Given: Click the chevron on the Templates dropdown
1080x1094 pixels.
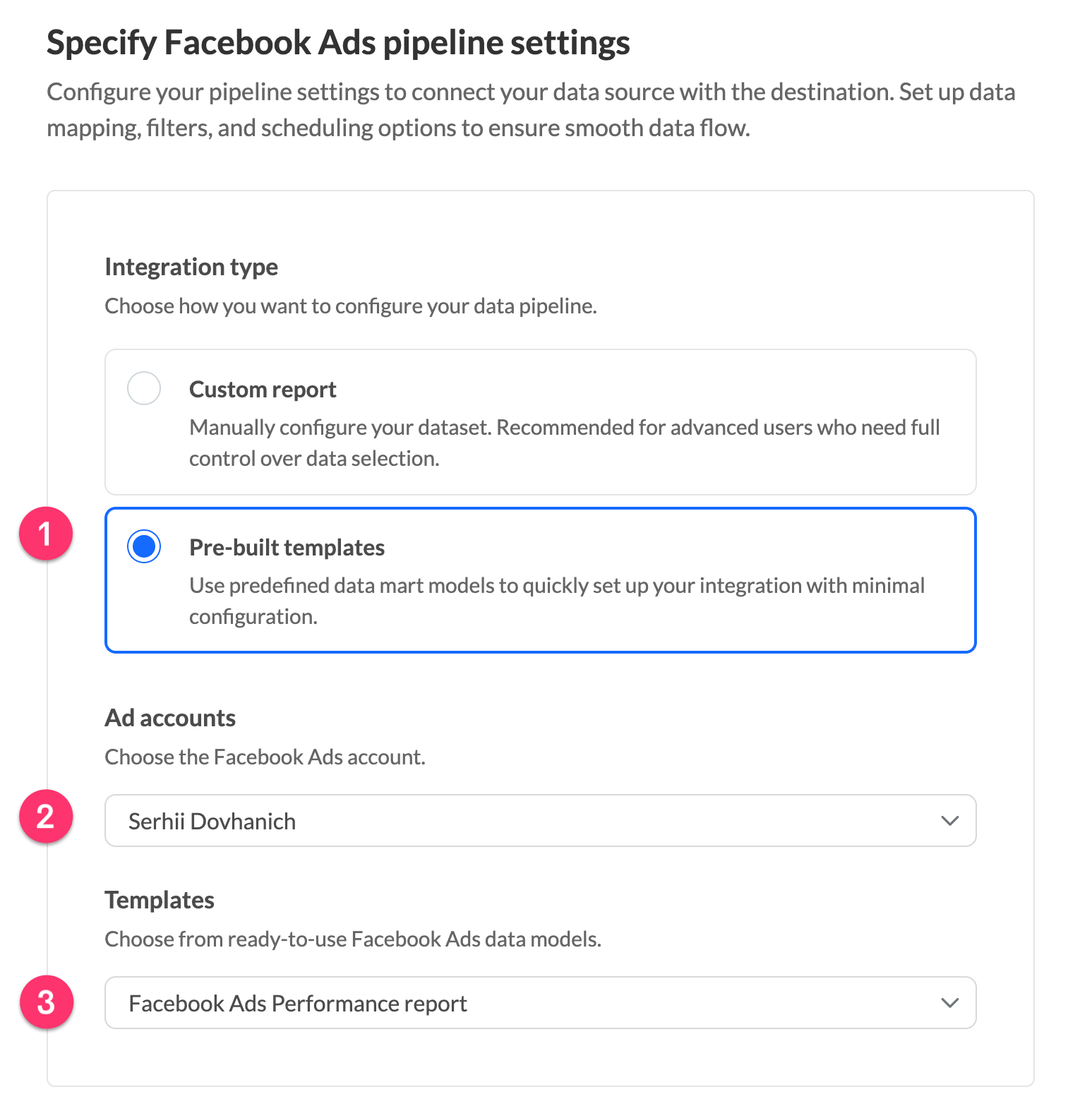Looking at the screenshot, I should [x=950, y=1003].
